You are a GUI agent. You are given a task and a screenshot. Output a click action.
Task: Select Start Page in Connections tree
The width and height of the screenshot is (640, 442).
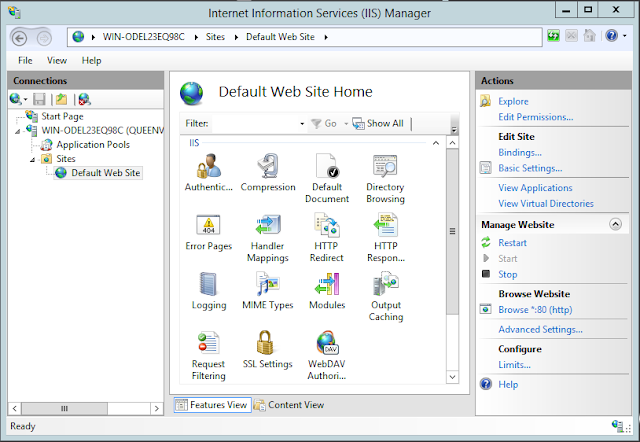point(62,117)
